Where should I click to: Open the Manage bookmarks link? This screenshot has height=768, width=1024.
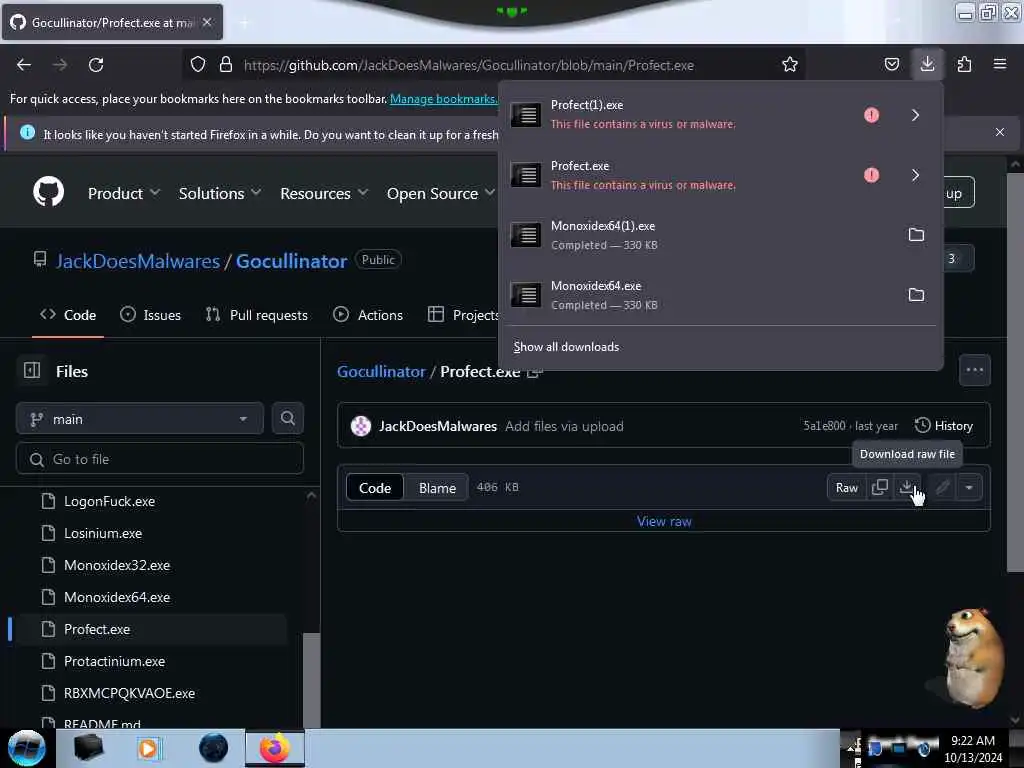point(443,99)
